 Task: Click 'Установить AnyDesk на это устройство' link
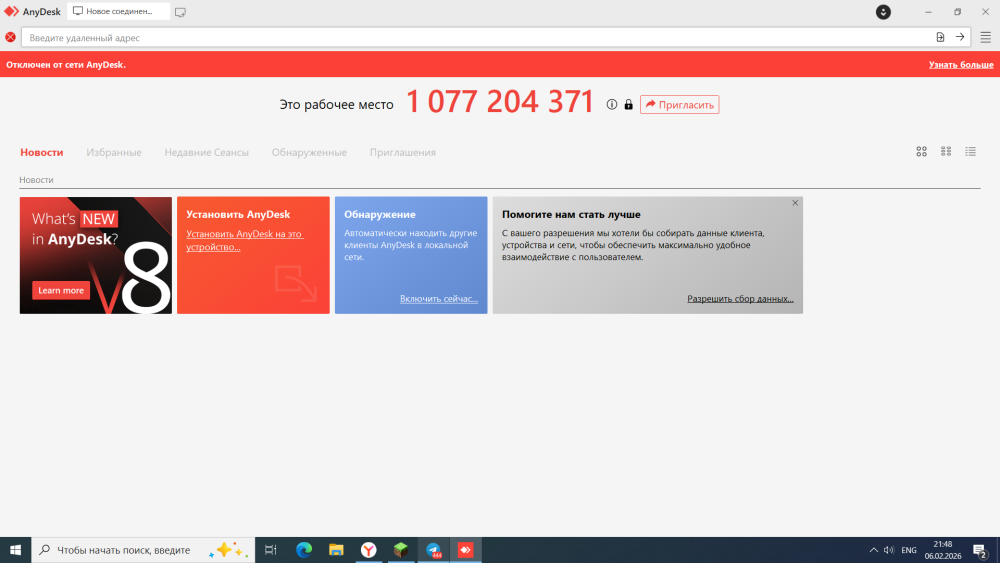tap(245, 240)
